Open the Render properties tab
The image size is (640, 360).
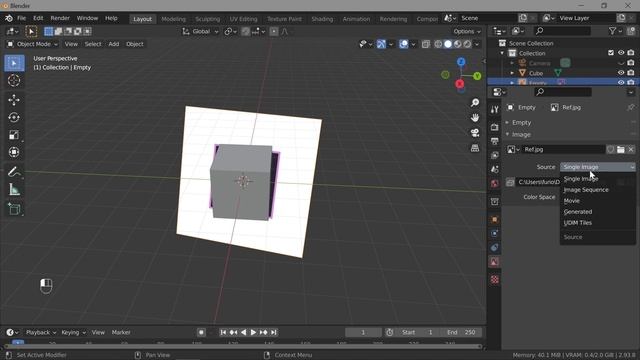coord(495,127)
